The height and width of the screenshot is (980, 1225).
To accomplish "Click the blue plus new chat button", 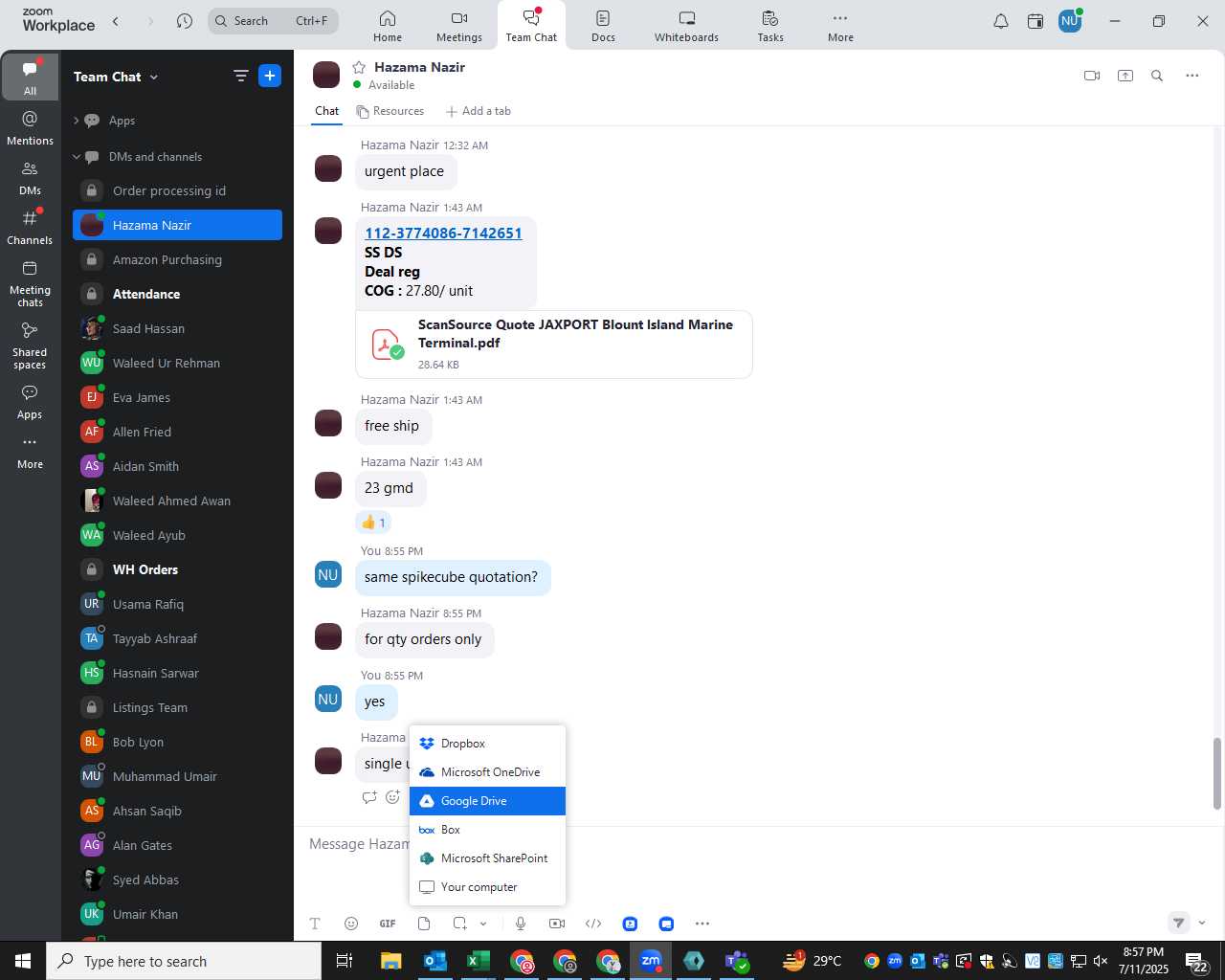I will coord(270,77).
